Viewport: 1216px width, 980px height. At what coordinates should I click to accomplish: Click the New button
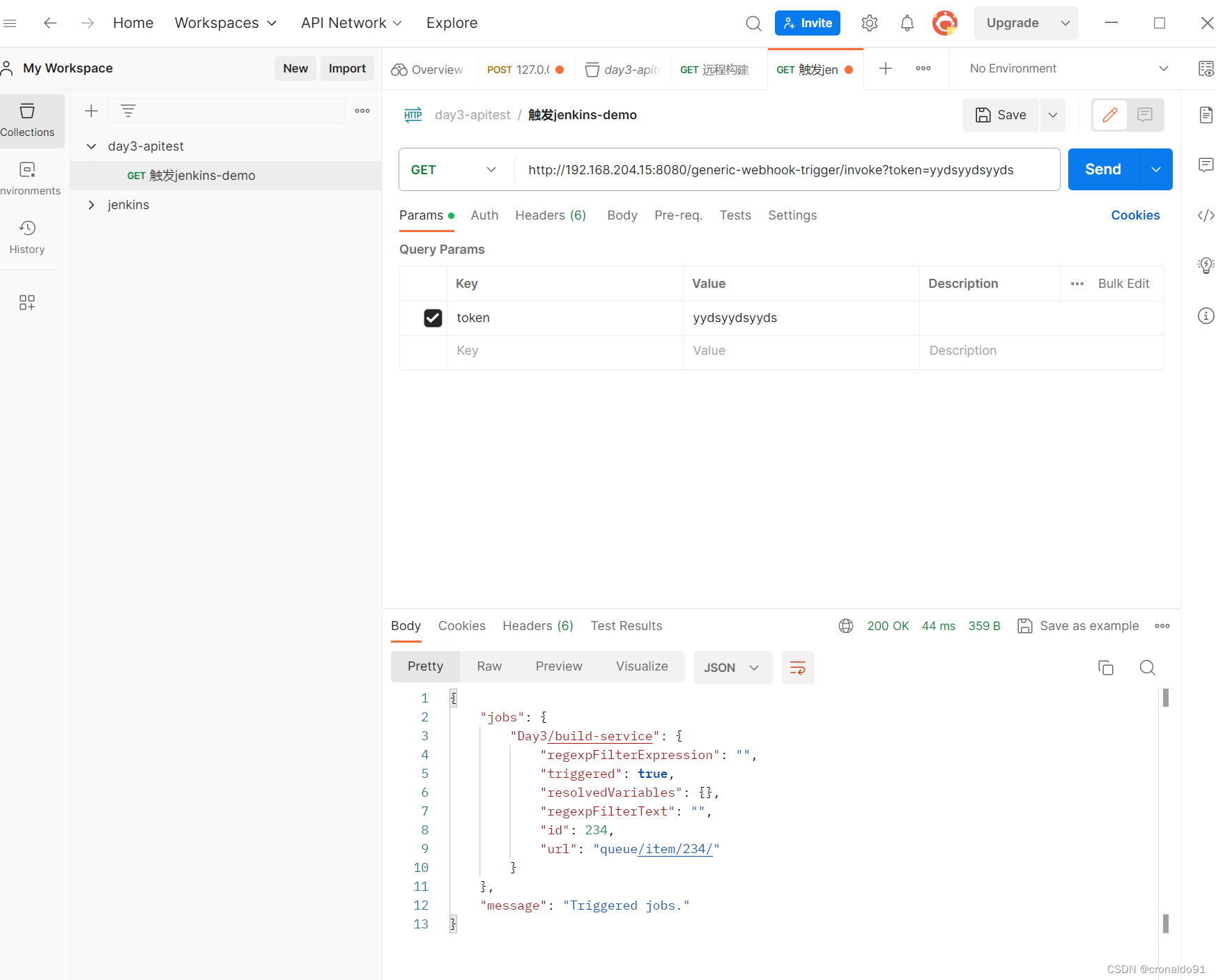[x=295, y=68]
